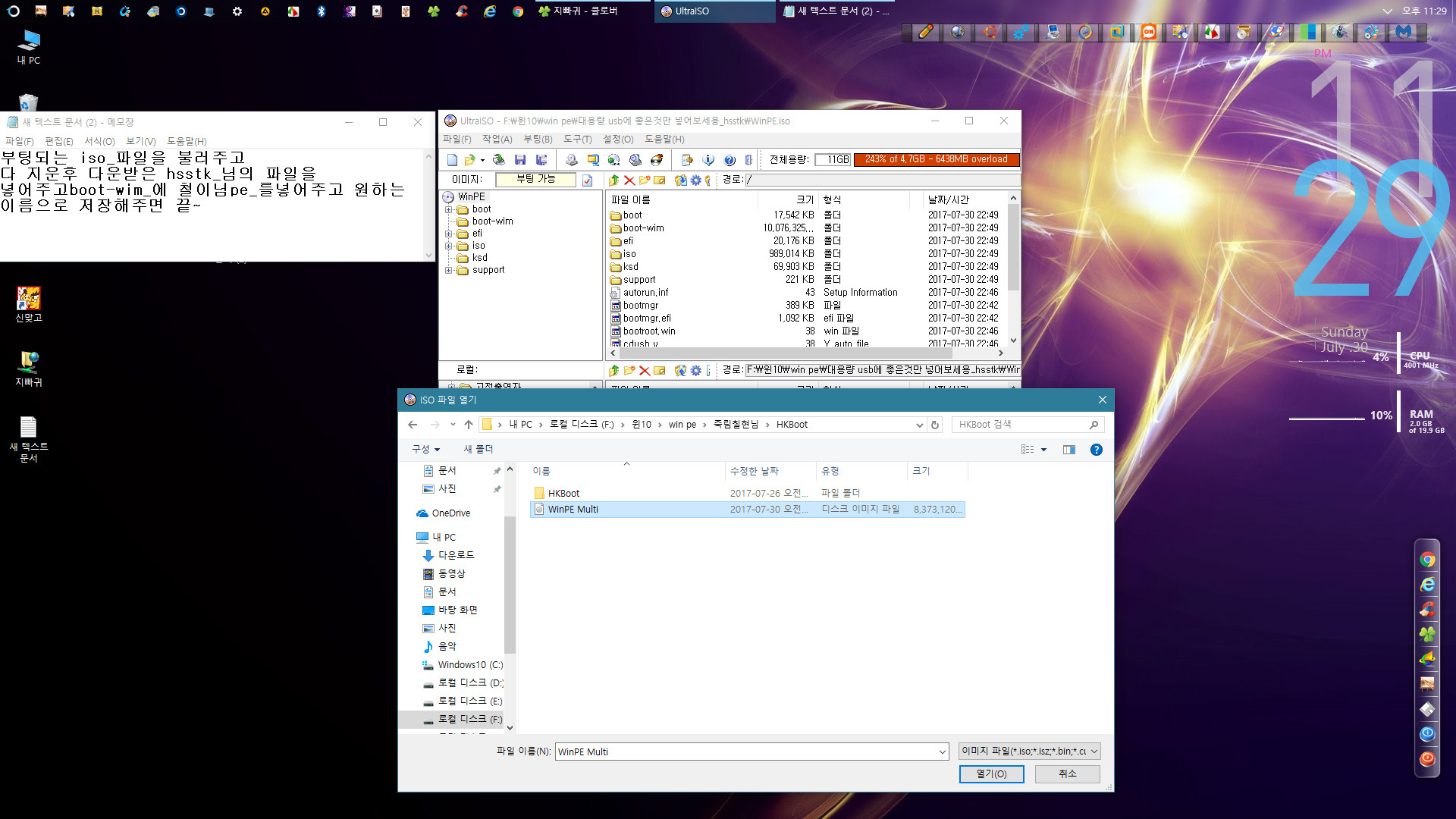Click the info icon in UltraISO toolbar
Screen dimensions: 1456x819
pyautogui.click(x=708, y=160)
